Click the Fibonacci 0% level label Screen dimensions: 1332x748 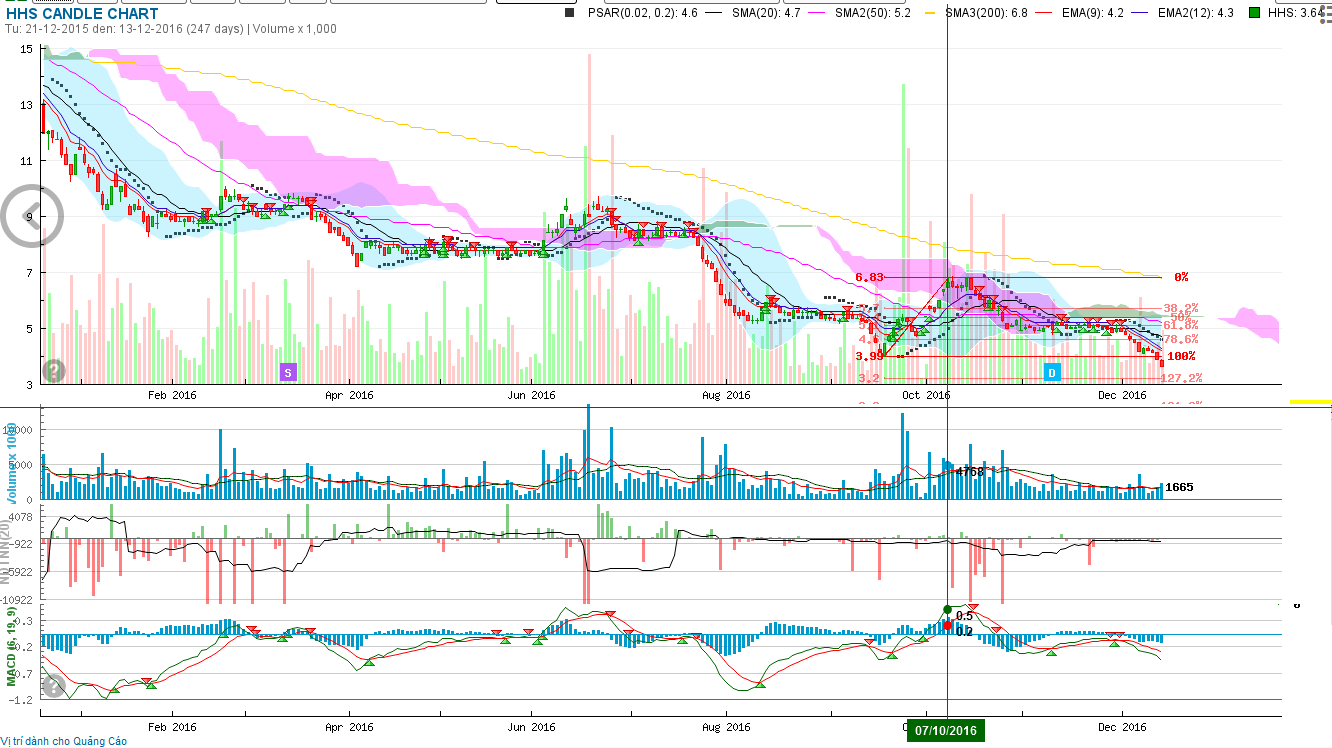coord(1181,277)
